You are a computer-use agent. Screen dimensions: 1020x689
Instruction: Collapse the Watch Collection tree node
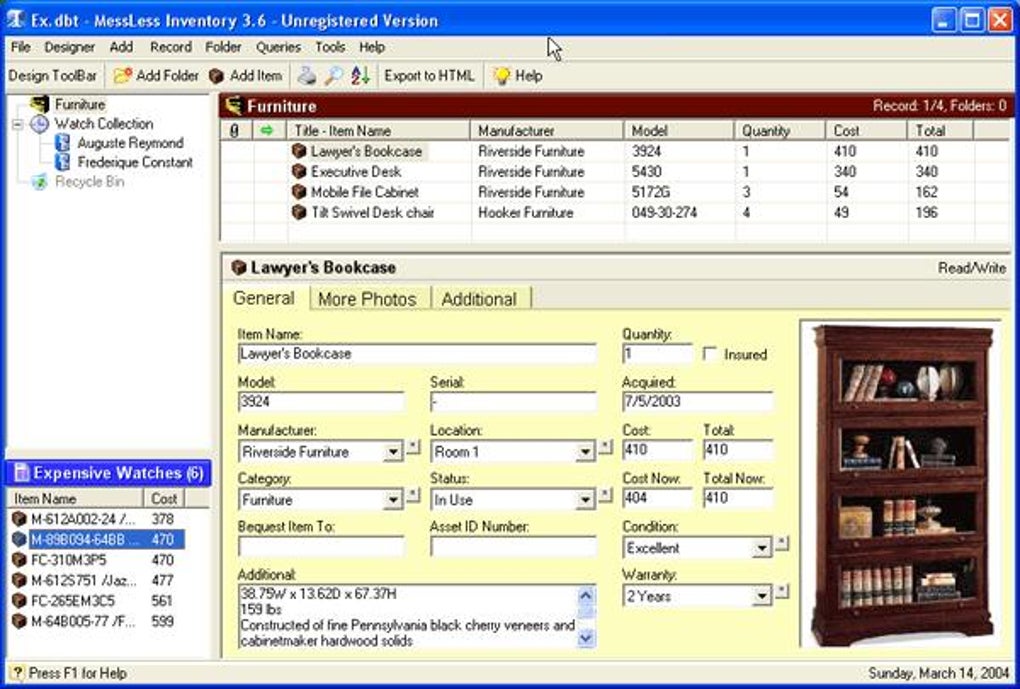tap(18, 124)
